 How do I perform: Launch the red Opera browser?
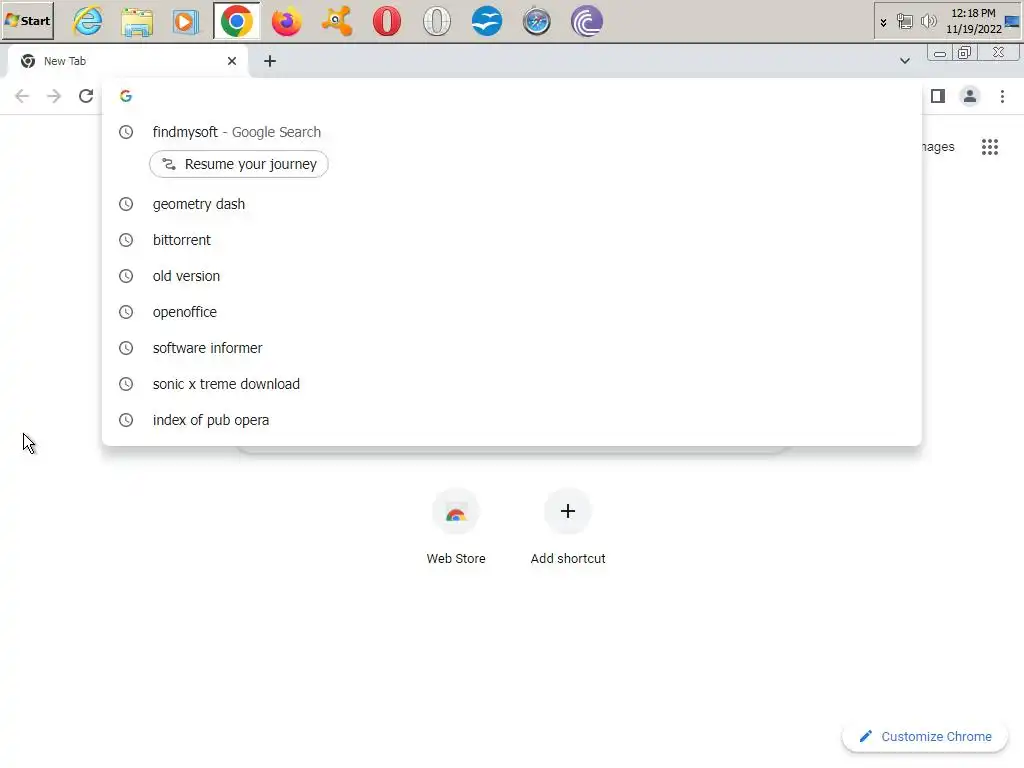(x=387, y=21)
